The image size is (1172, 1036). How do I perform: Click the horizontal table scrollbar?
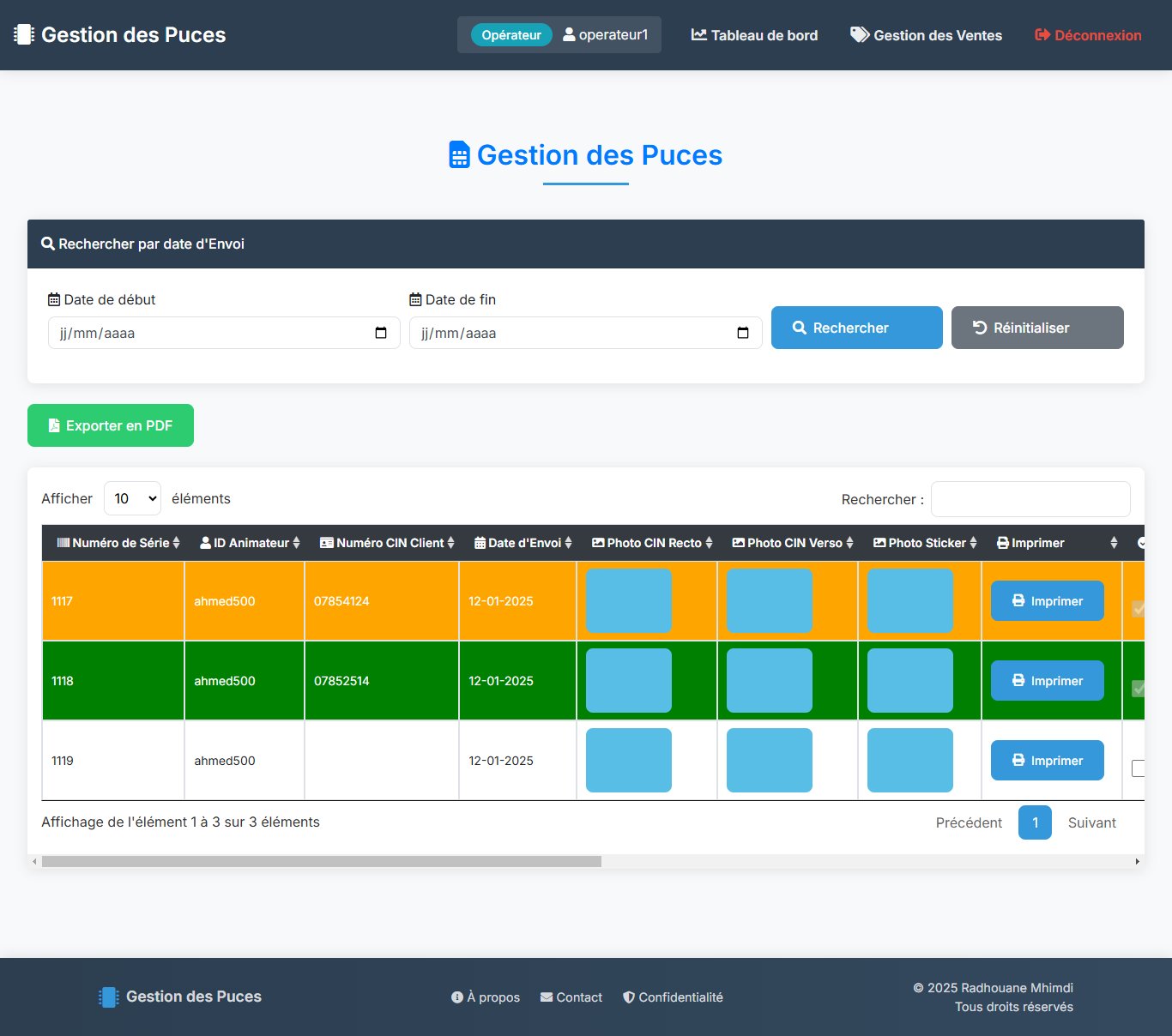point(322,861)
